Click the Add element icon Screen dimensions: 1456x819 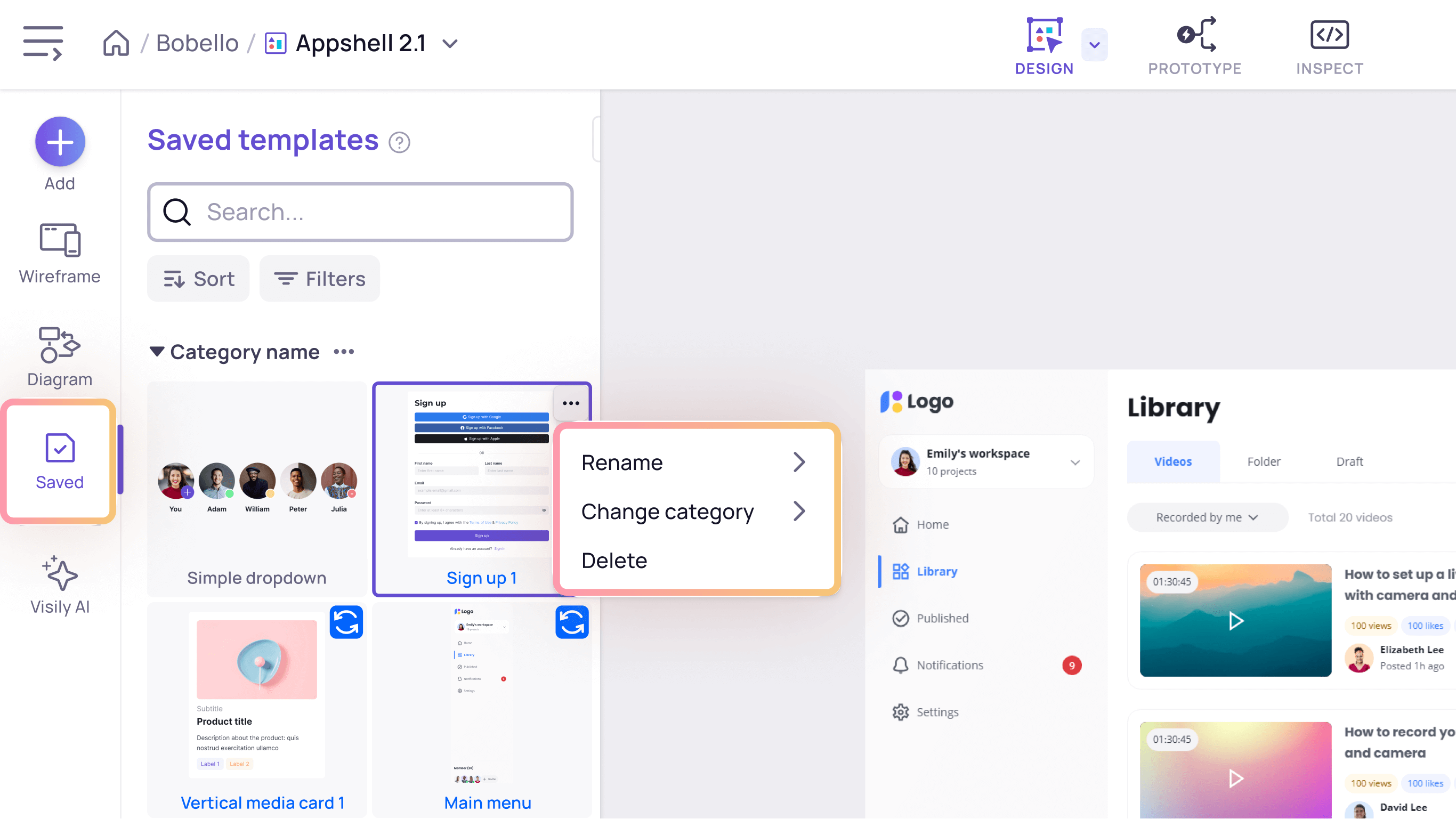point(60,141)
